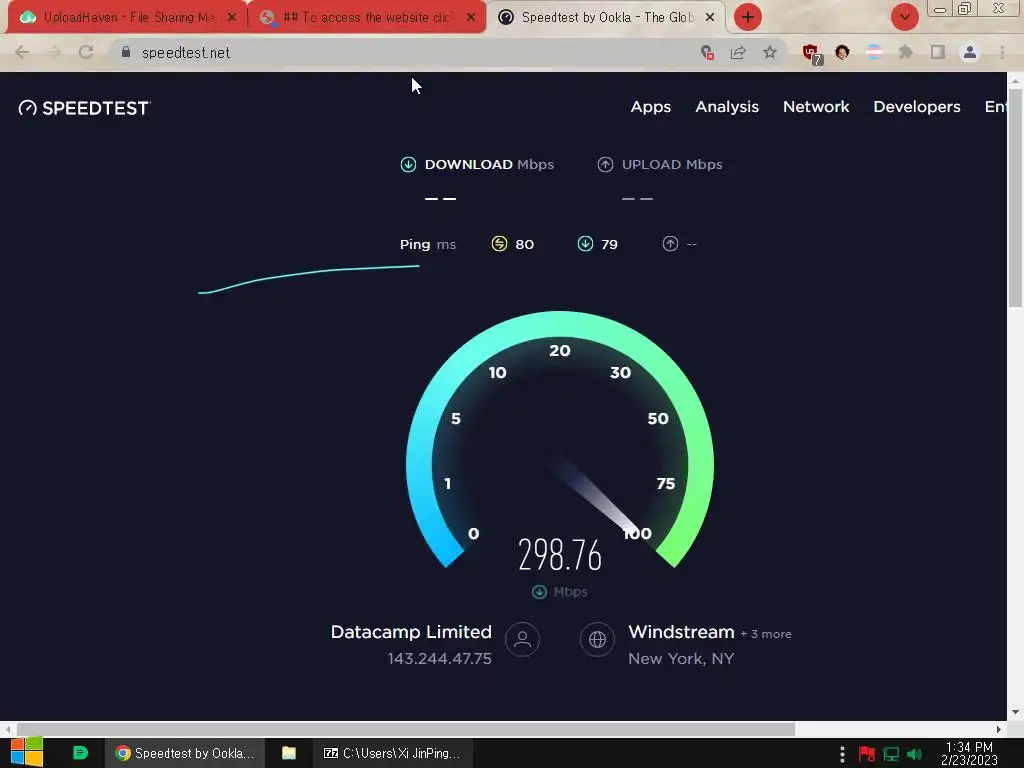Open the Network menu item
The image size is (1024, 768).
click(x=816, y=107)
